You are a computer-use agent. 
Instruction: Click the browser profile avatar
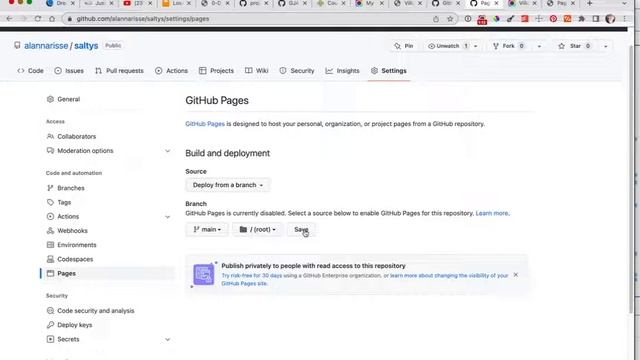(x=610, y=19)
